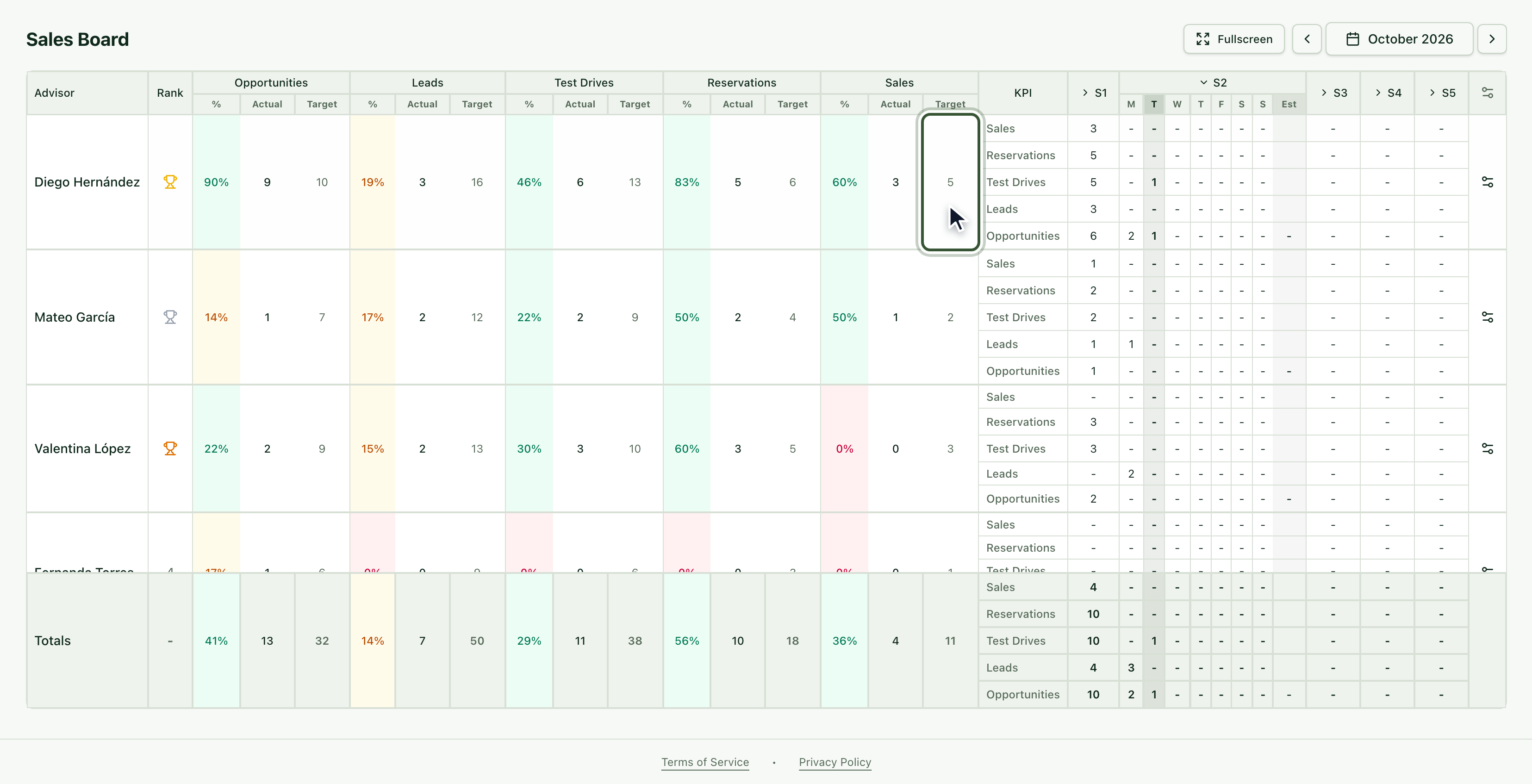
Task: Select advisor name Valentina López
Action: (x=82, y=448)
